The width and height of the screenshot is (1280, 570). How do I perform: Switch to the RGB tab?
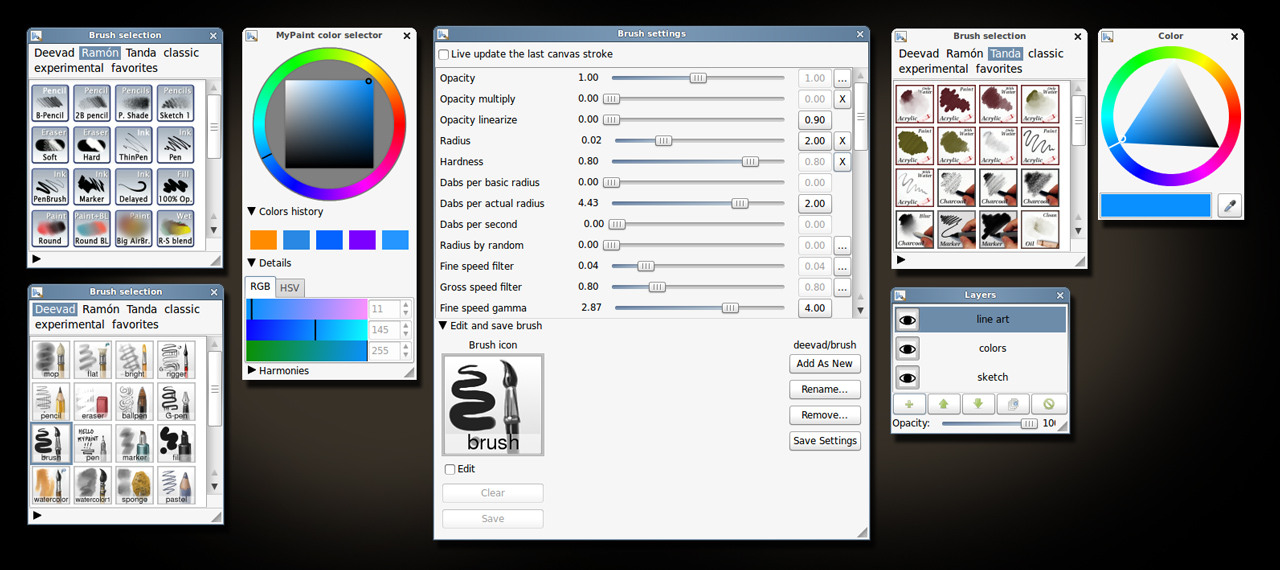[x=260, y=287]
